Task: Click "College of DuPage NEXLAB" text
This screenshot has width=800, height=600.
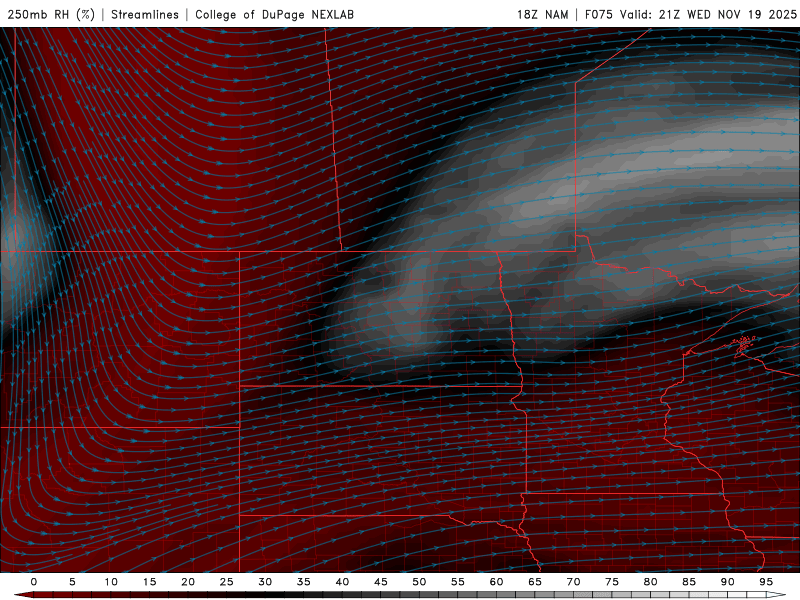Action: tap(274, 14)
